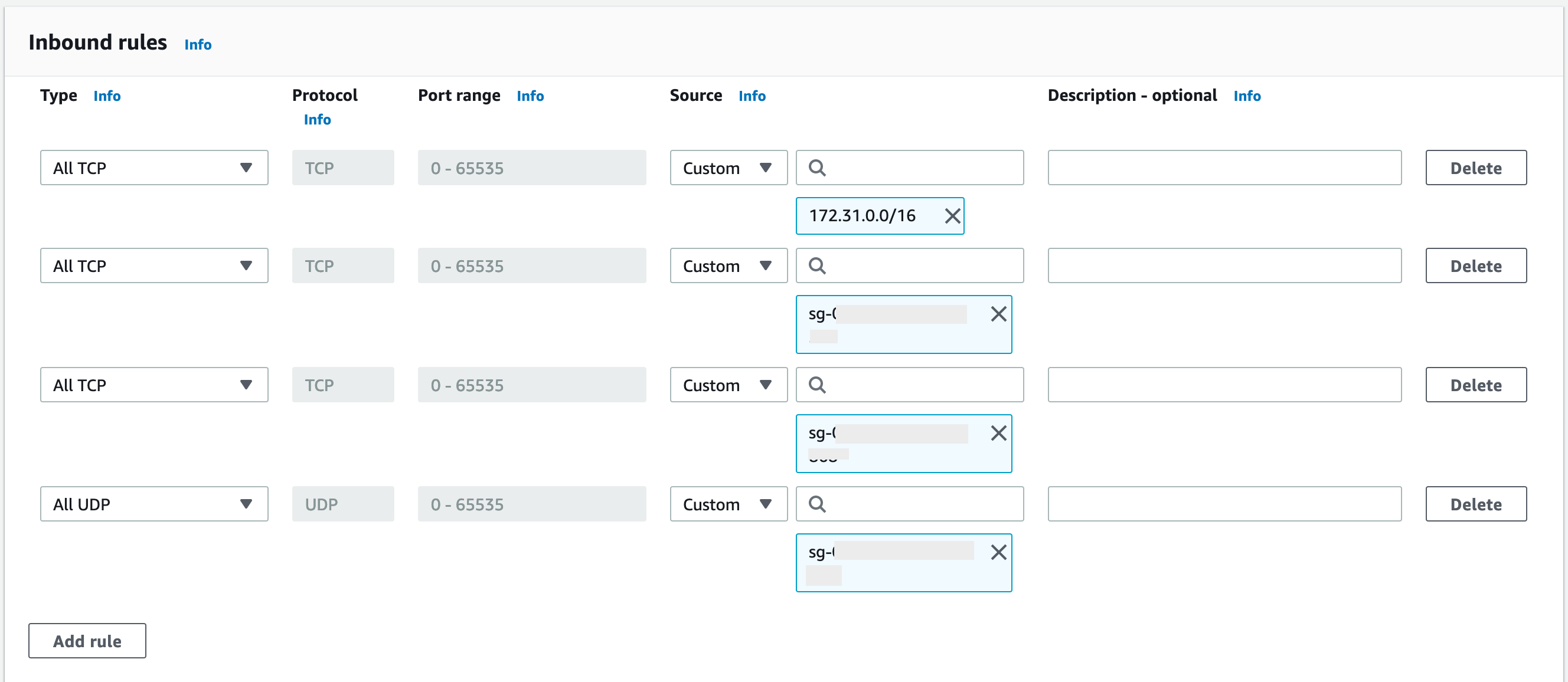Remove the security group chip in third rule
This screenshot has height=682, width=1568.
998,433
